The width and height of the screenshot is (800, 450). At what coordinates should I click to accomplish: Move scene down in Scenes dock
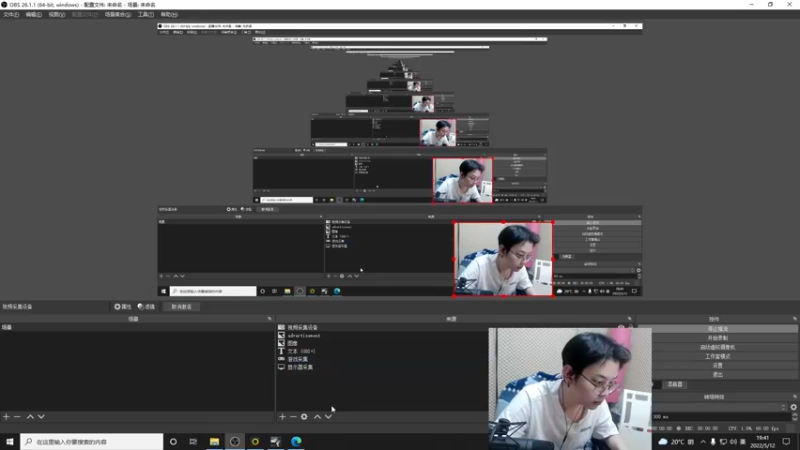pyautogui.click(x=41, y=417)
